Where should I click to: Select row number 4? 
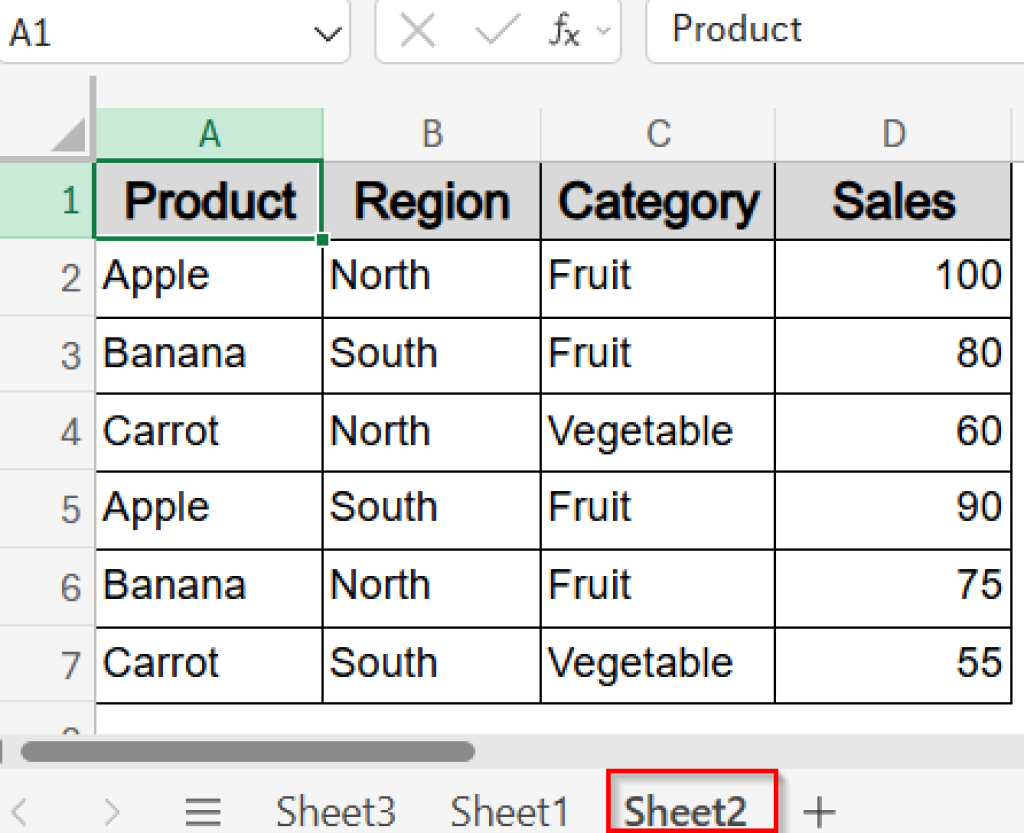(70, 432)
